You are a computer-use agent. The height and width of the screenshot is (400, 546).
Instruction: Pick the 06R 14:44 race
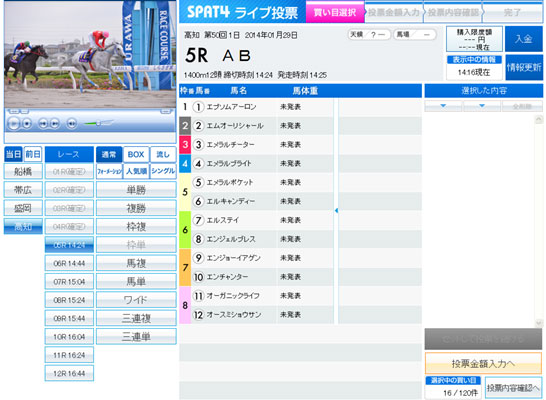[x=69, y=263]
